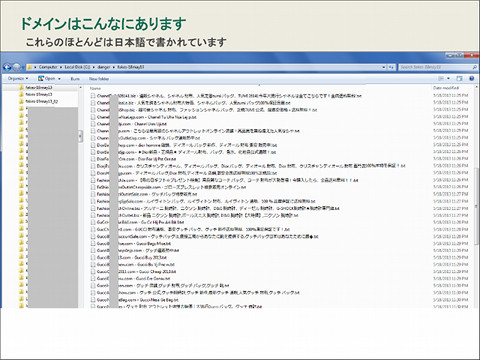Jump to the danger breadcrumb folder

(104, 67)
